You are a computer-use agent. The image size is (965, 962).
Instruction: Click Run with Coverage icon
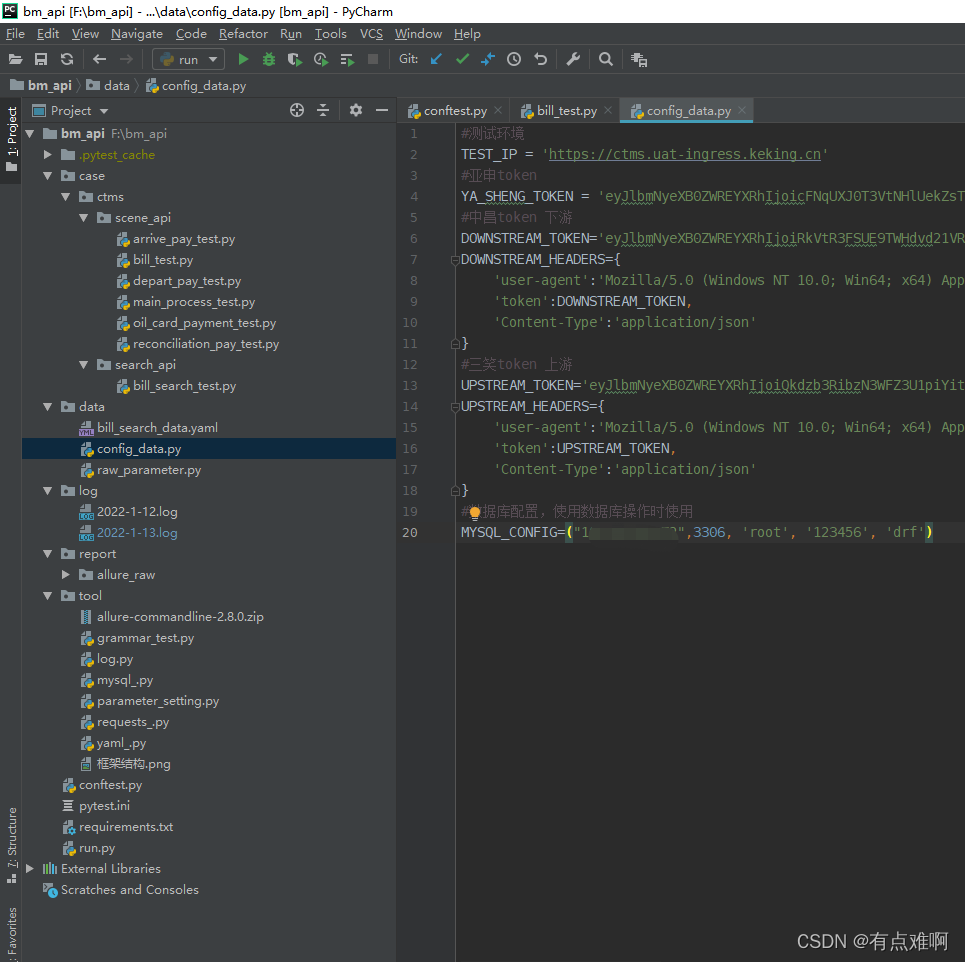(295, 59)
